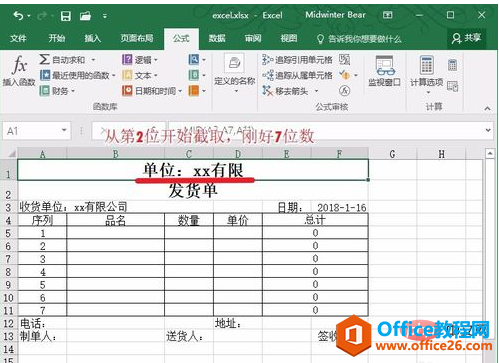This screenshot has width=499, height=363.
Task: Open the 财务 functions dropdown
Action: [x=57, y=91]
